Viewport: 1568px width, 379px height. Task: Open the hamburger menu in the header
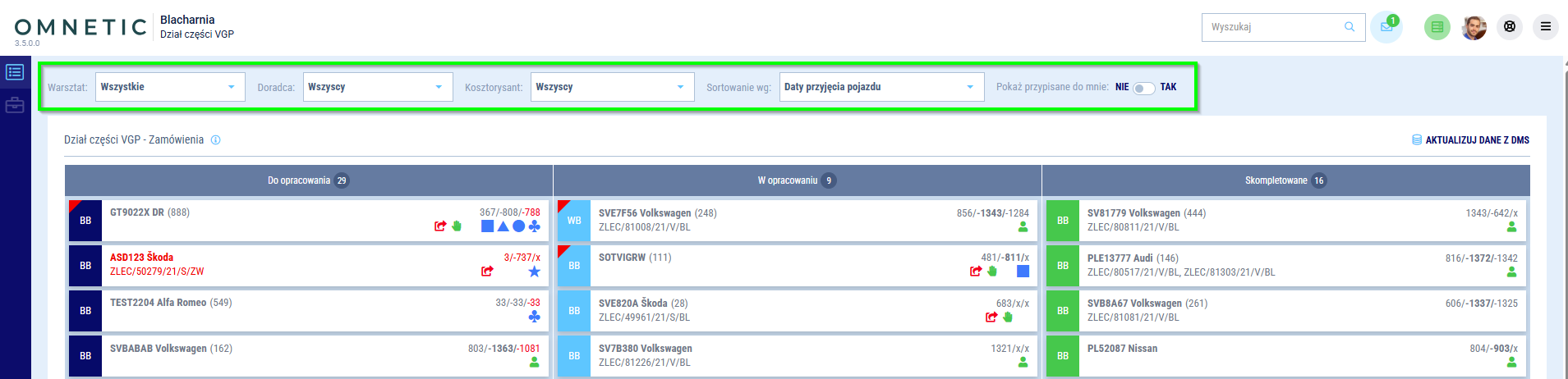[x=1545, y=27]
